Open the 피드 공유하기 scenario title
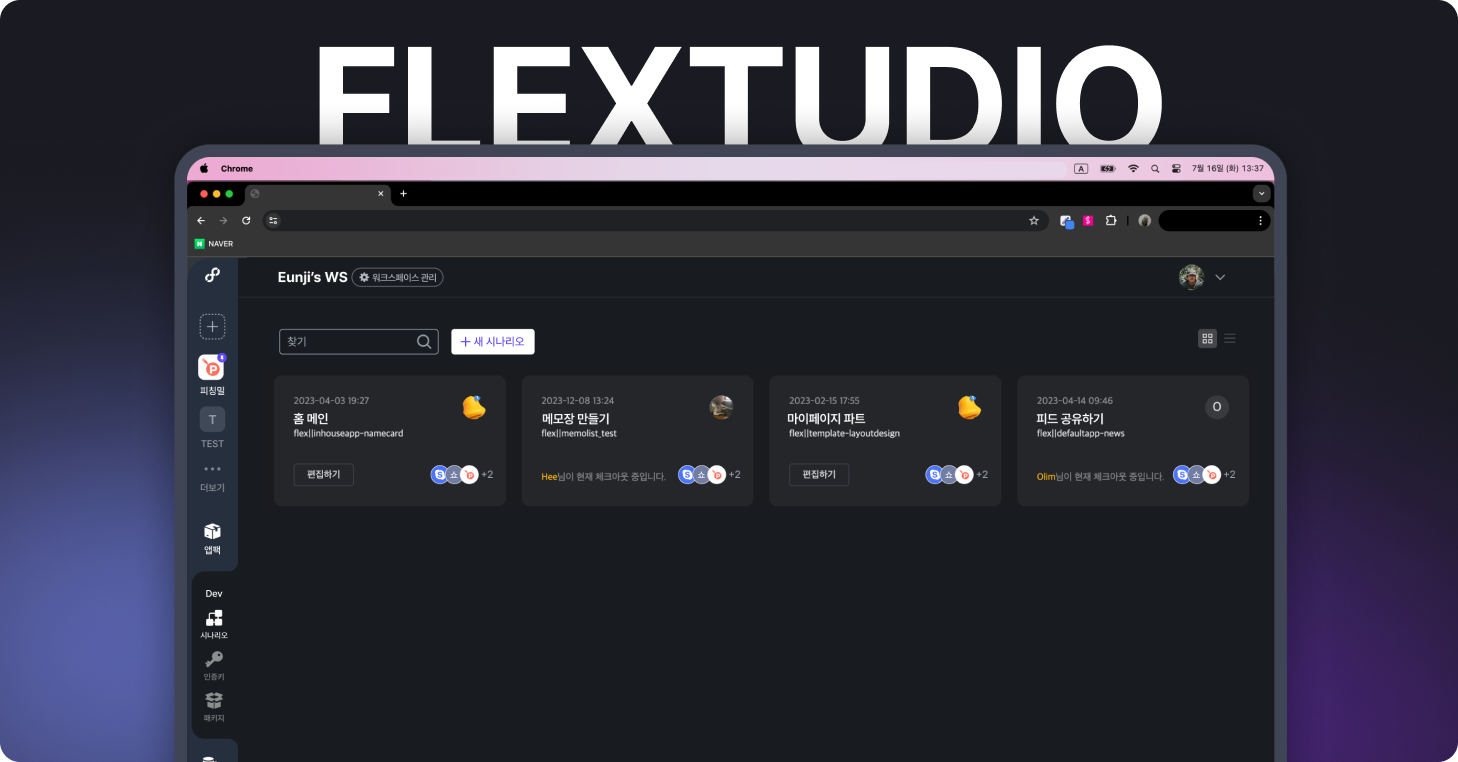The width and height of the screenshot is (1458, 762). click(x=1070, y=418)
